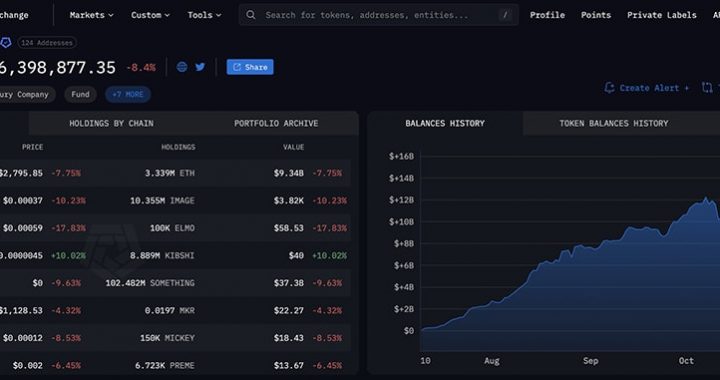Sort by the VALUE column header
720x380 pixels.
[293, 147]
